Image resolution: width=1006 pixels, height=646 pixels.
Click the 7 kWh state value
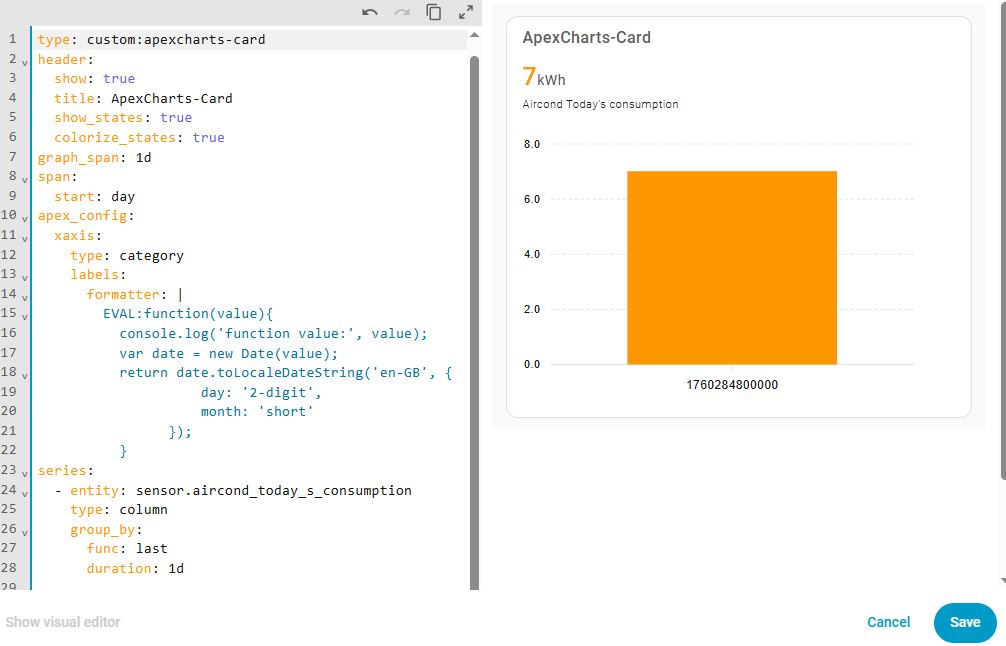pos(544,77)
